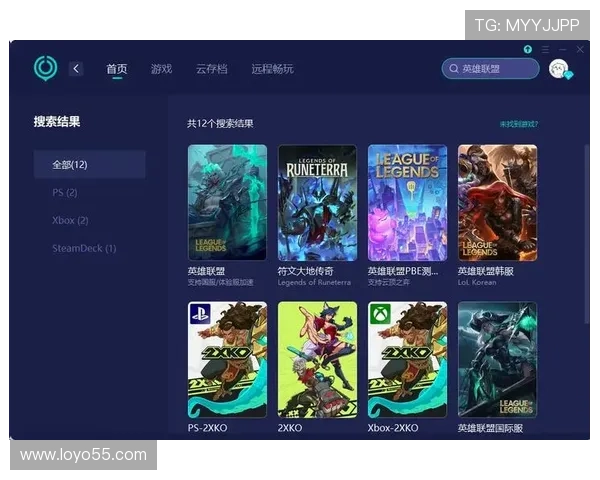
Task: Minimize the window with the dash icon
Action: (562, 50)
